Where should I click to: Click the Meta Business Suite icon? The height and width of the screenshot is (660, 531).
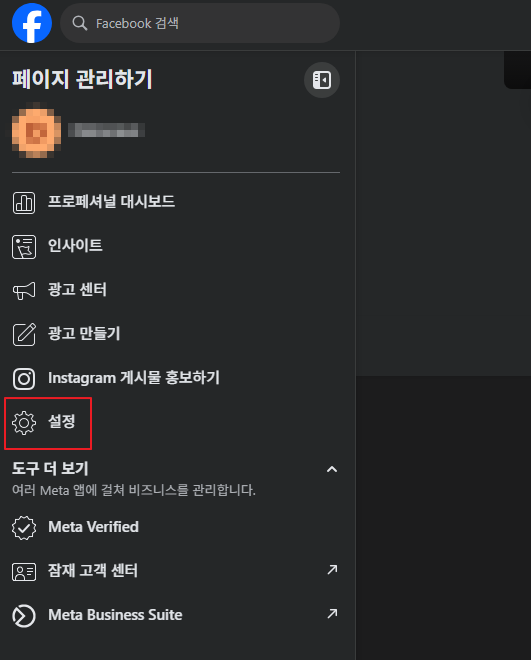click(x=24, y=616)
